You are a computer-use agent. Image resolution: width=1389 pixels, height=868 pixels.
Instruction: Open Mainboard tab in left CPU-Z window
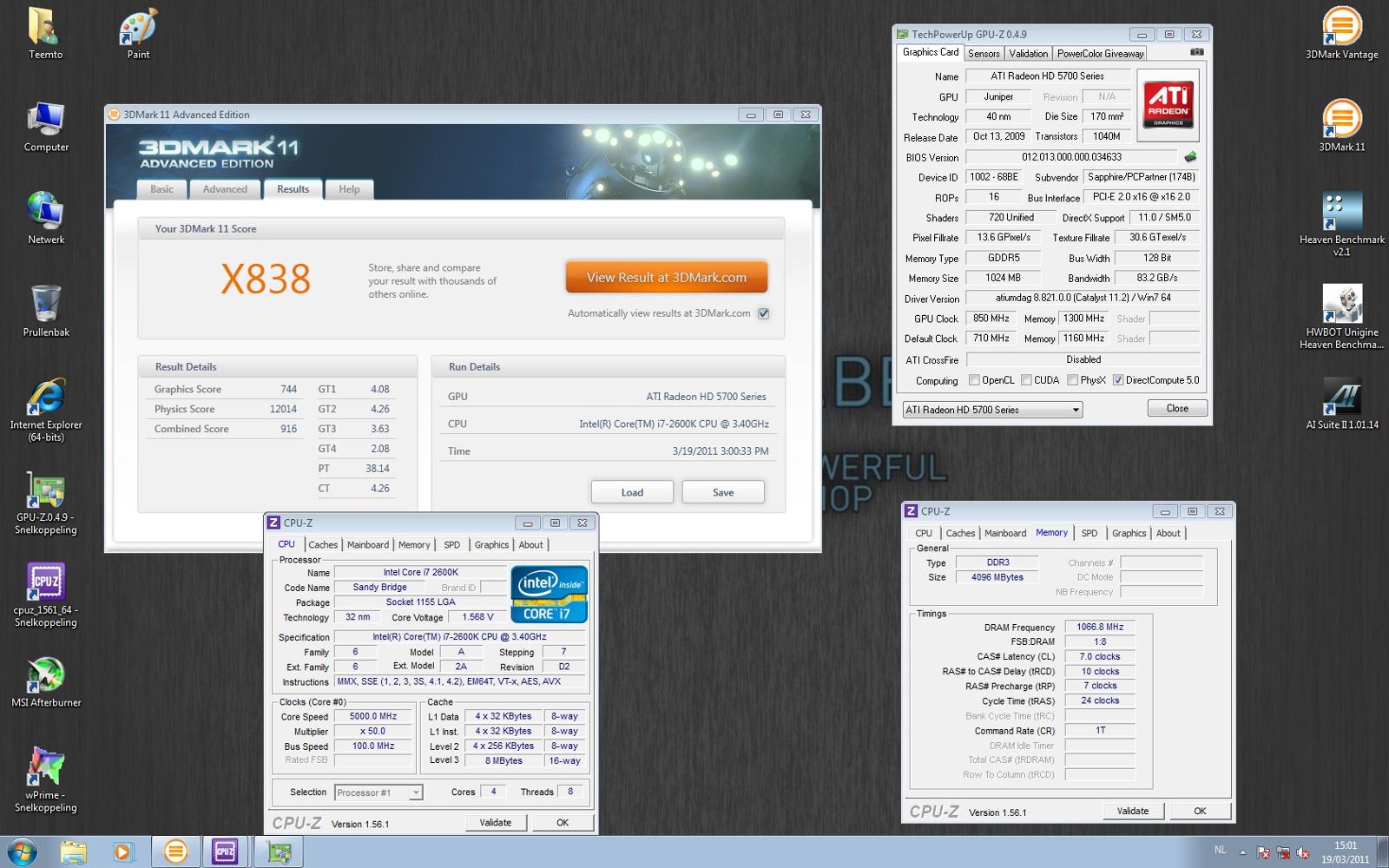[368, 545]
